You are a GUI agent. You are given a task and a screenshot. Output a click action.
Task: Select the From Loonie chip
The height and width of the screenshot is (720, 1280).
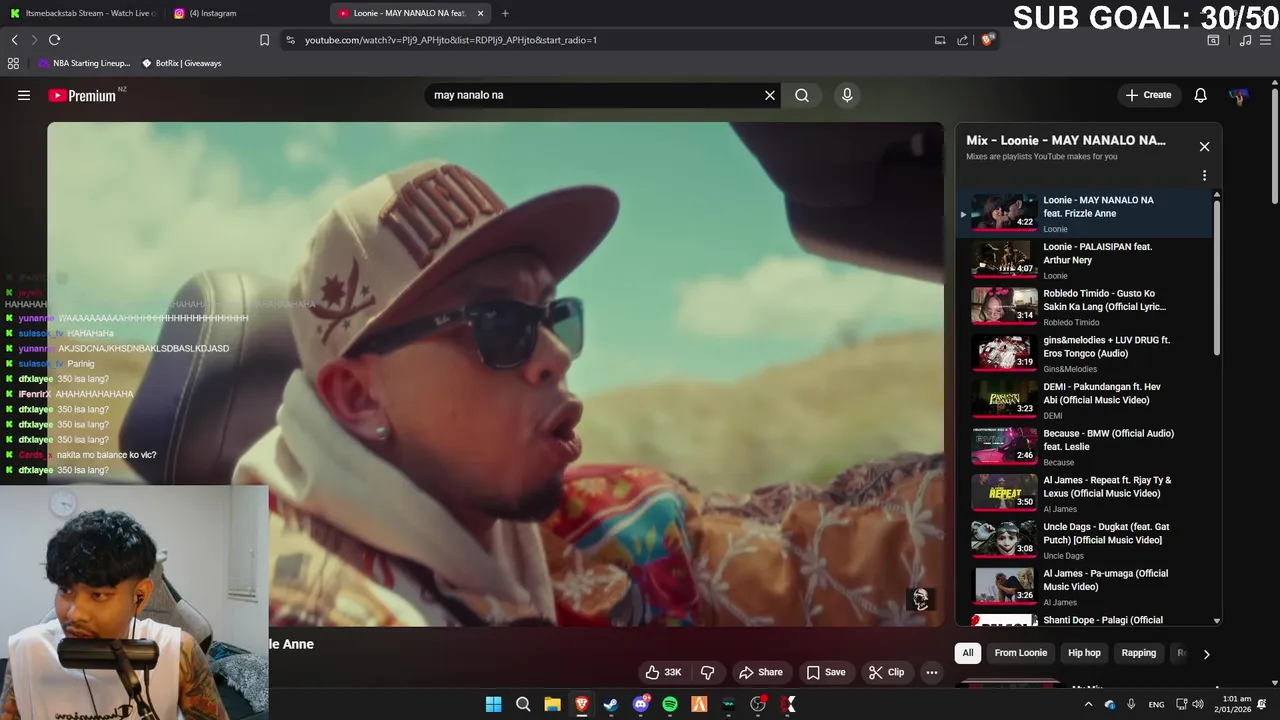coord(1021,653)
